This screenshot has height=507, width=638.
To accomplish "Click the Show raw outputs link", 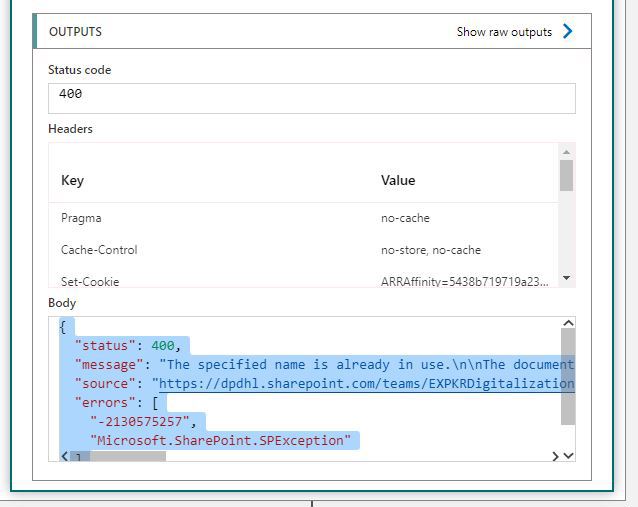I will click(x=504, y=32).
